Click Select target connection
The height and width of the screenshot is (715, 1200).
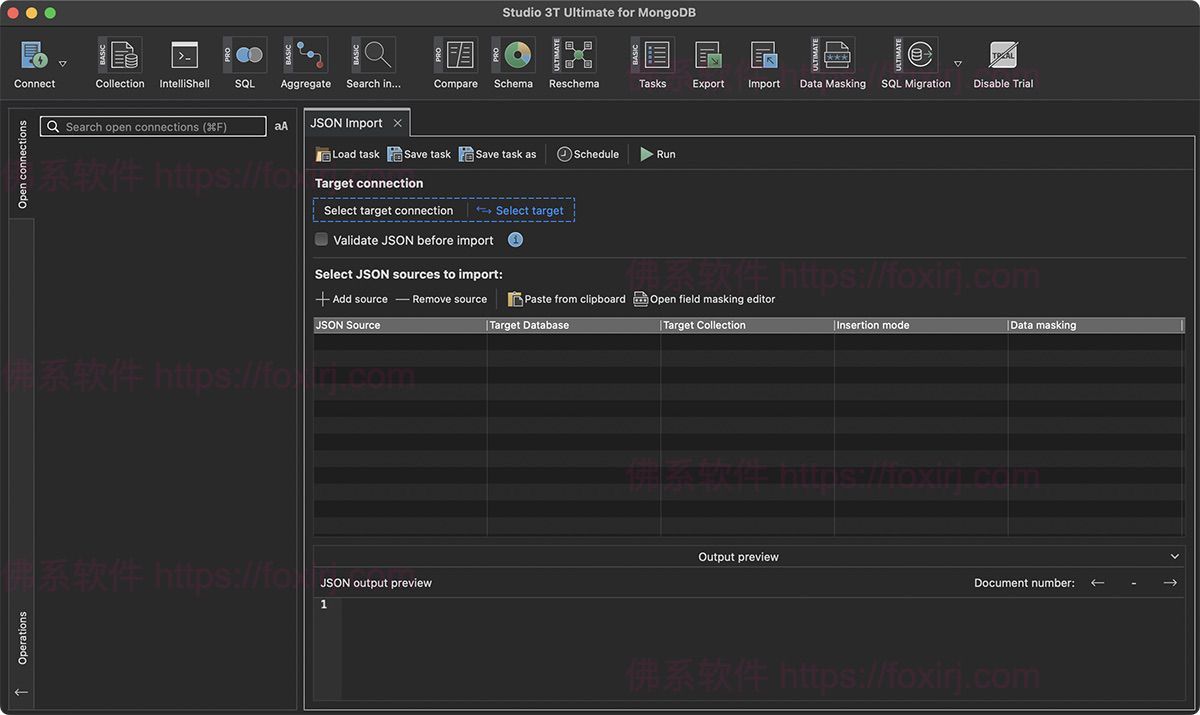[x=388, y=210]
